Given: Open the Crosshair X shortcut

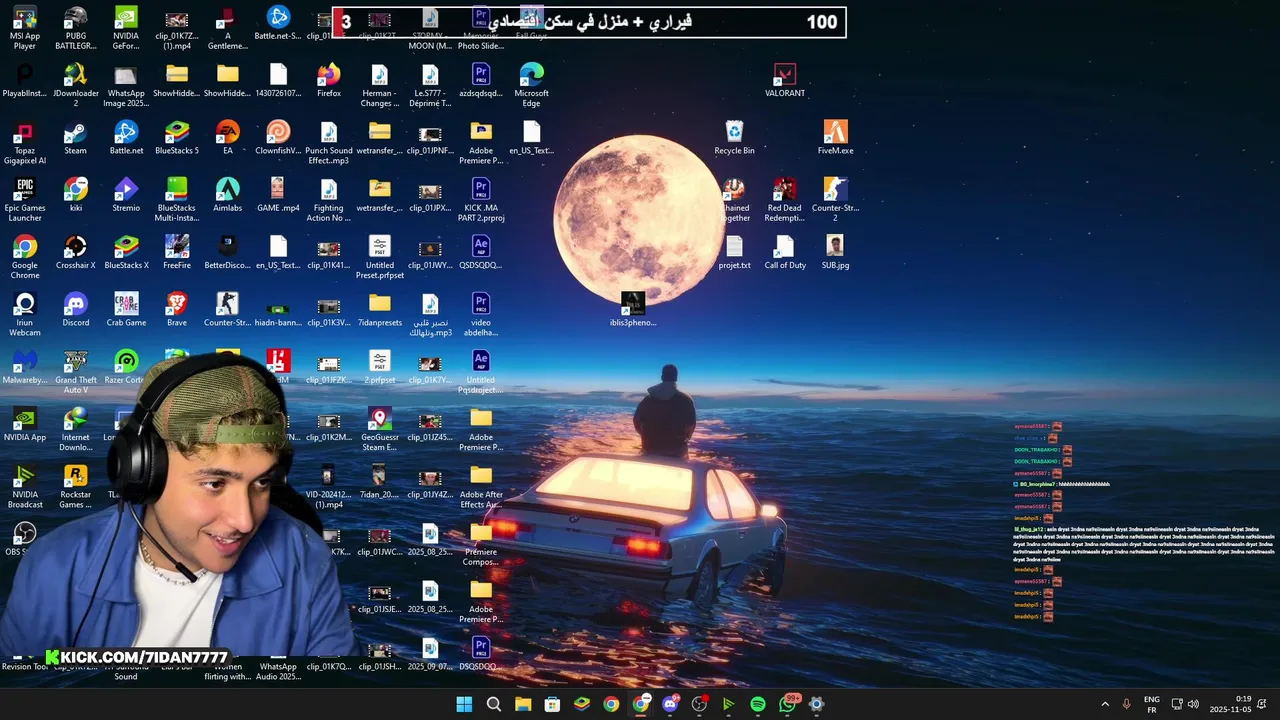Looking at the screenshot, I should 75,252.
